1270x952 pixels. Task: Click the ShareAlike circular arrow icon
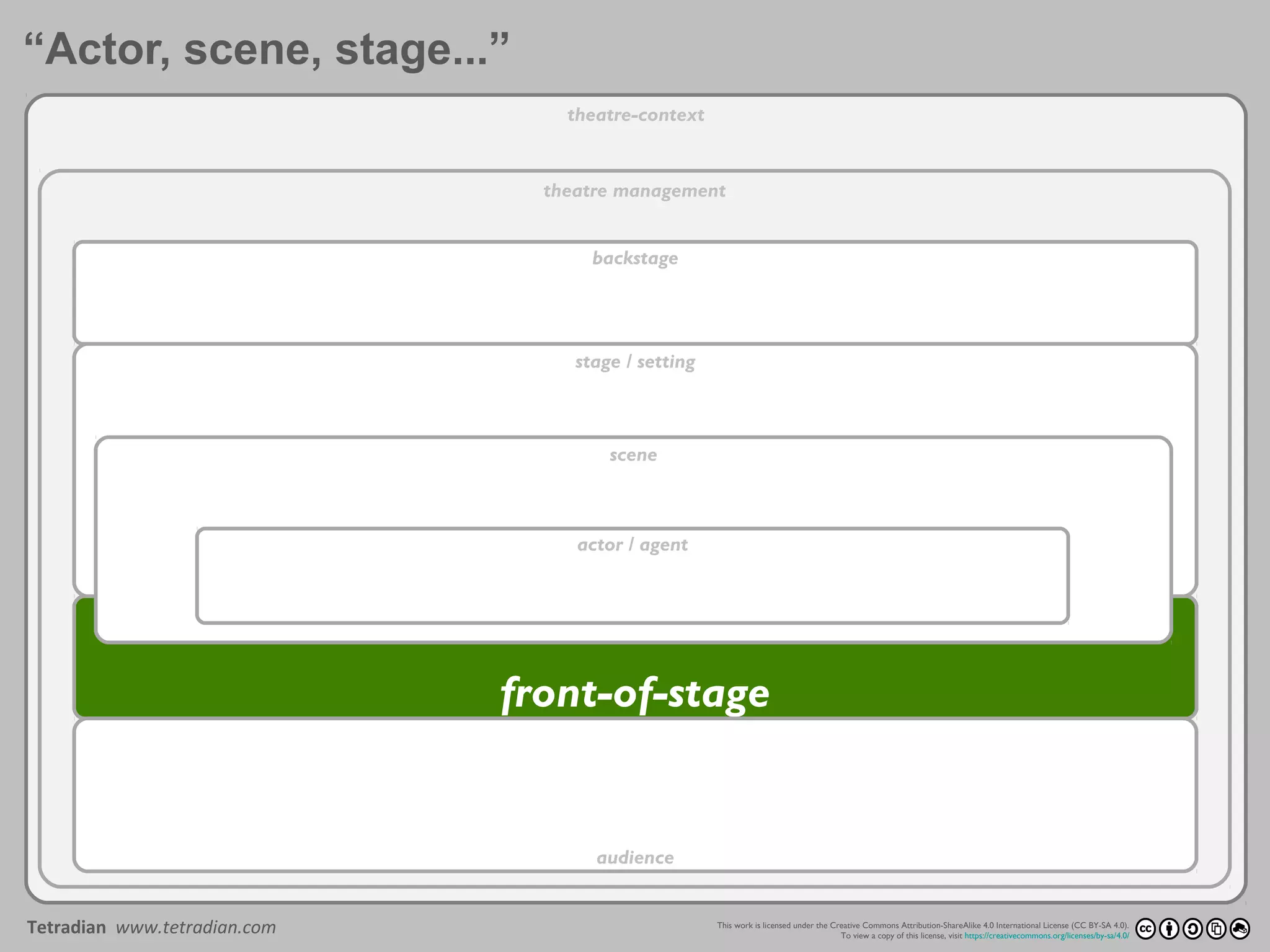point(1192,928)
